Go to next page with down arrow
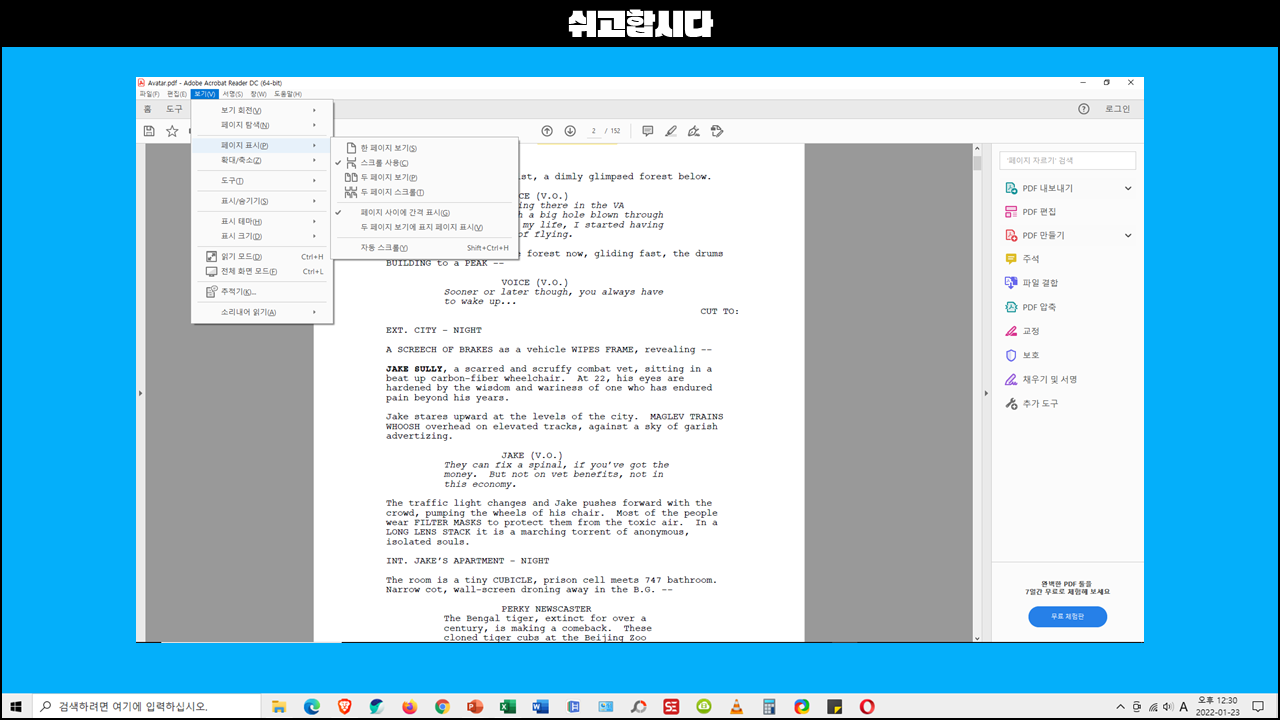Image resolution: width=1280 pixels, height=720 pixels. [x=570, y=131]
